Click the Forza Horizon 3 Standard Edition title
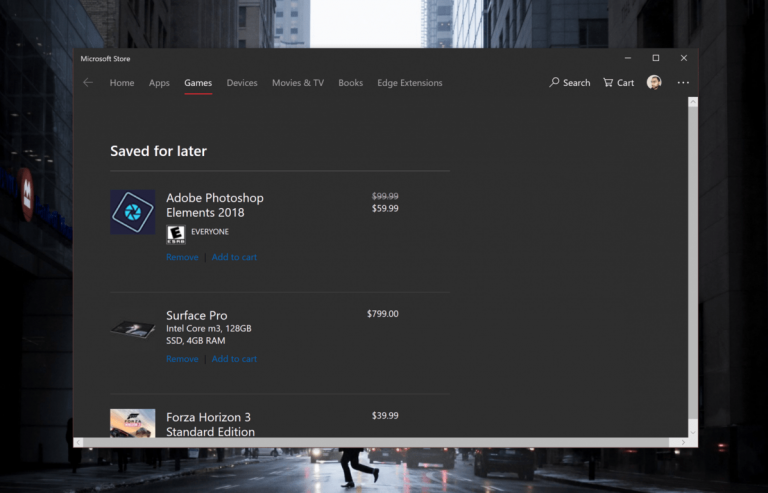The height and width of the screenshot is (493, 768). pos(210,424)
